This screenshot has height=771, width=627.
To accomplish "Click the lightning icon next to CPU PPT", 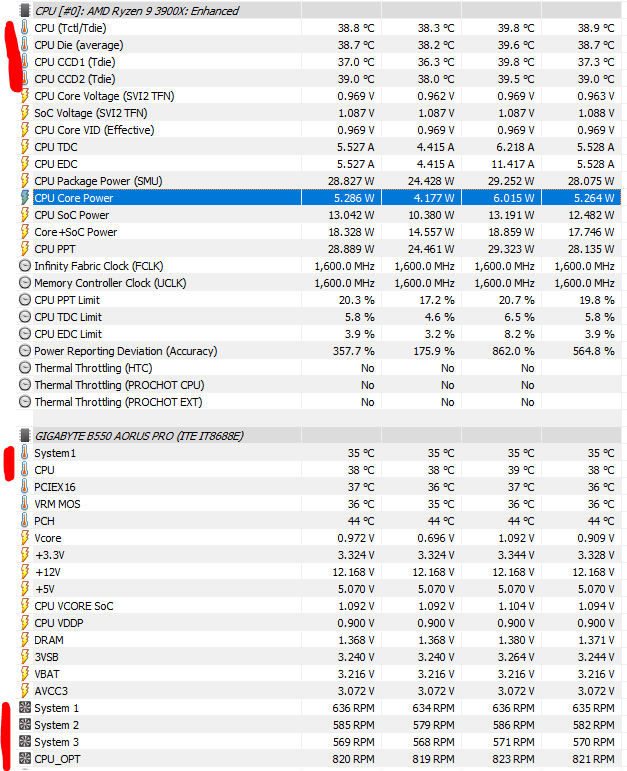I will [25, 249].
